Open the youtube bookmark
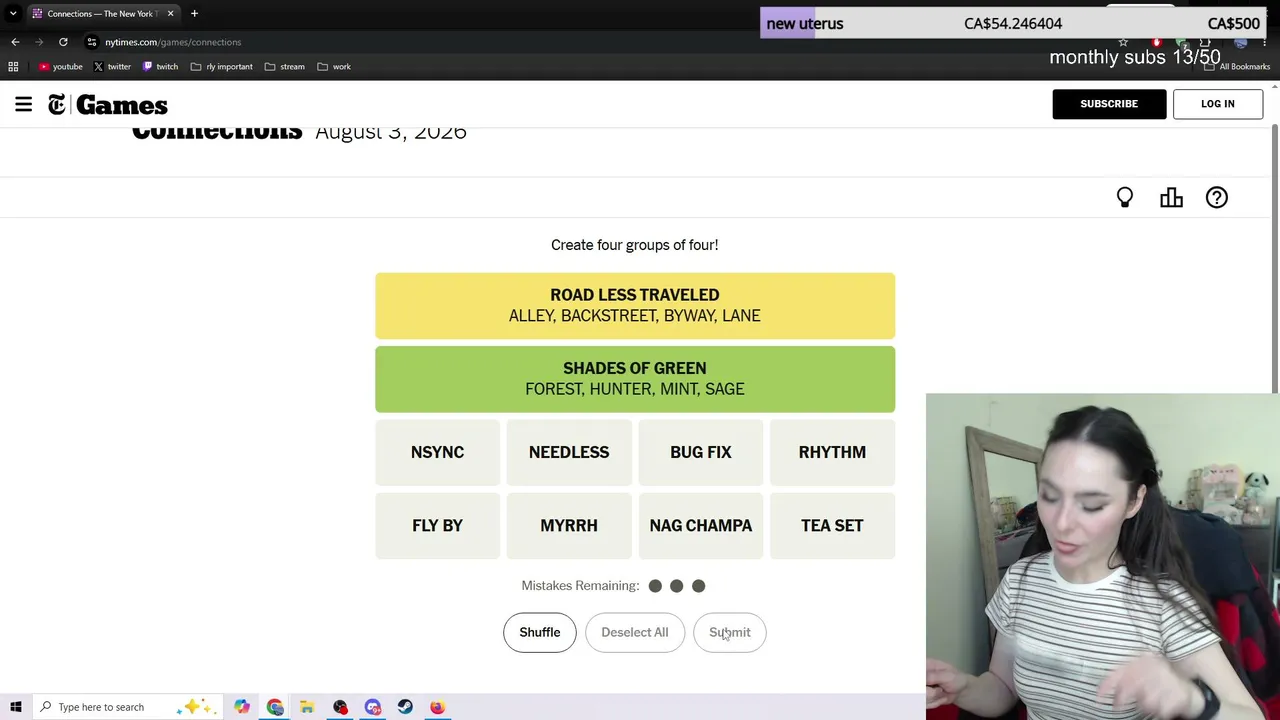 tap(61, 67)
